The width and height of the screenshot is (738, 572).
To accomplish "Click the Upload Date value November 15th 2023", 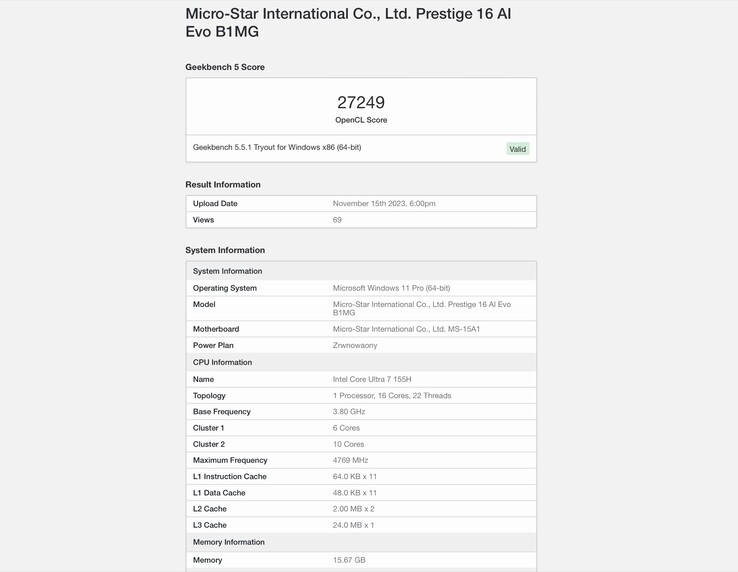I will (x=384, y=204).
